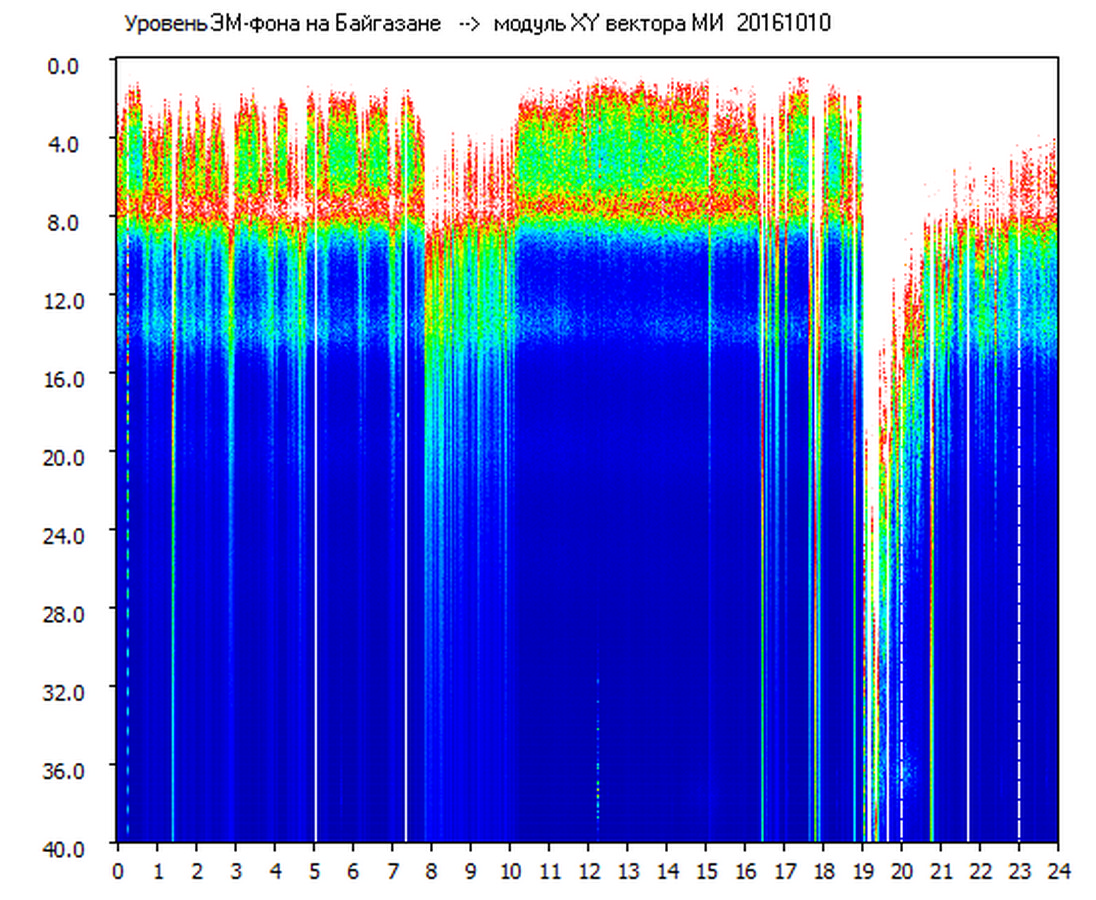1096x900 pixels.
Task: Click the chart title text "Уровень ЭМ-фона на Байгазане"
Action: (282, 25)
